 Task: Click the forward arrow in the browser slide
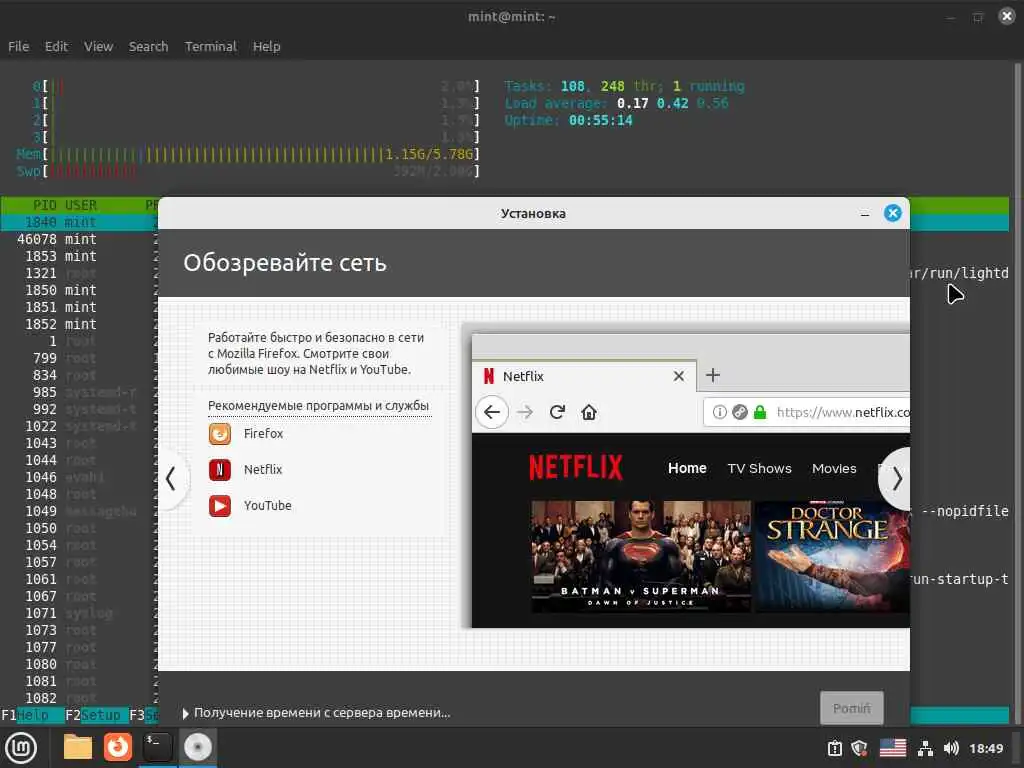pyautogui.click(x=525, y=412)
